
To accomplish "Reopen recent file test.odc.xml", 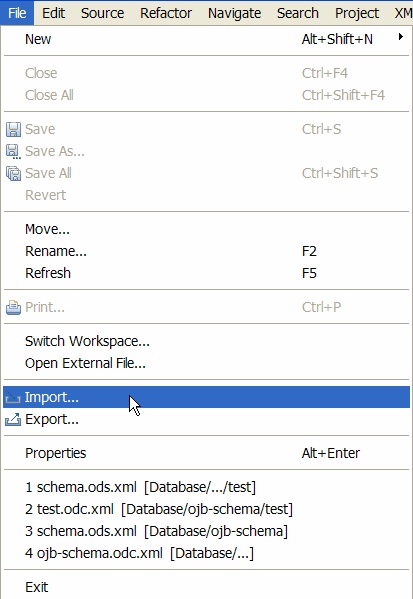I will point(206,509).
